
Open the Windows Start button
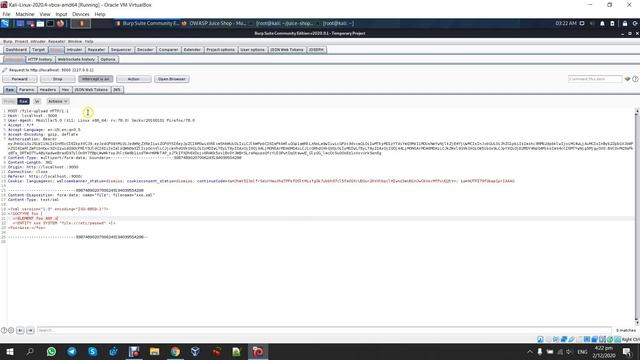(x=10, y=351)
